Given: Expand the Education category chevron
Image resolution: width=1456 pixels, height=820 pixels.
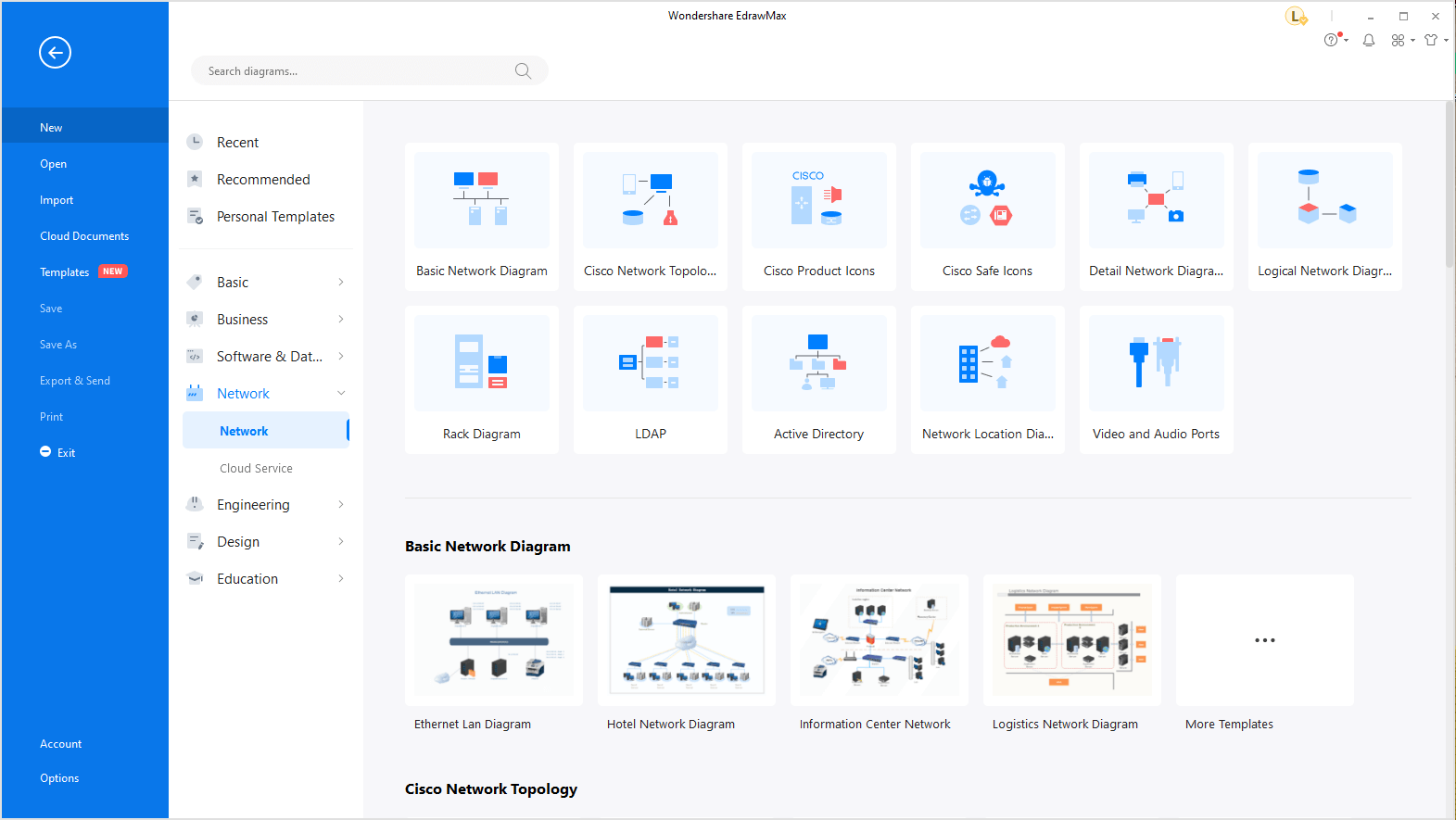Looking at the screenshot, I should [x=341, y=578].
